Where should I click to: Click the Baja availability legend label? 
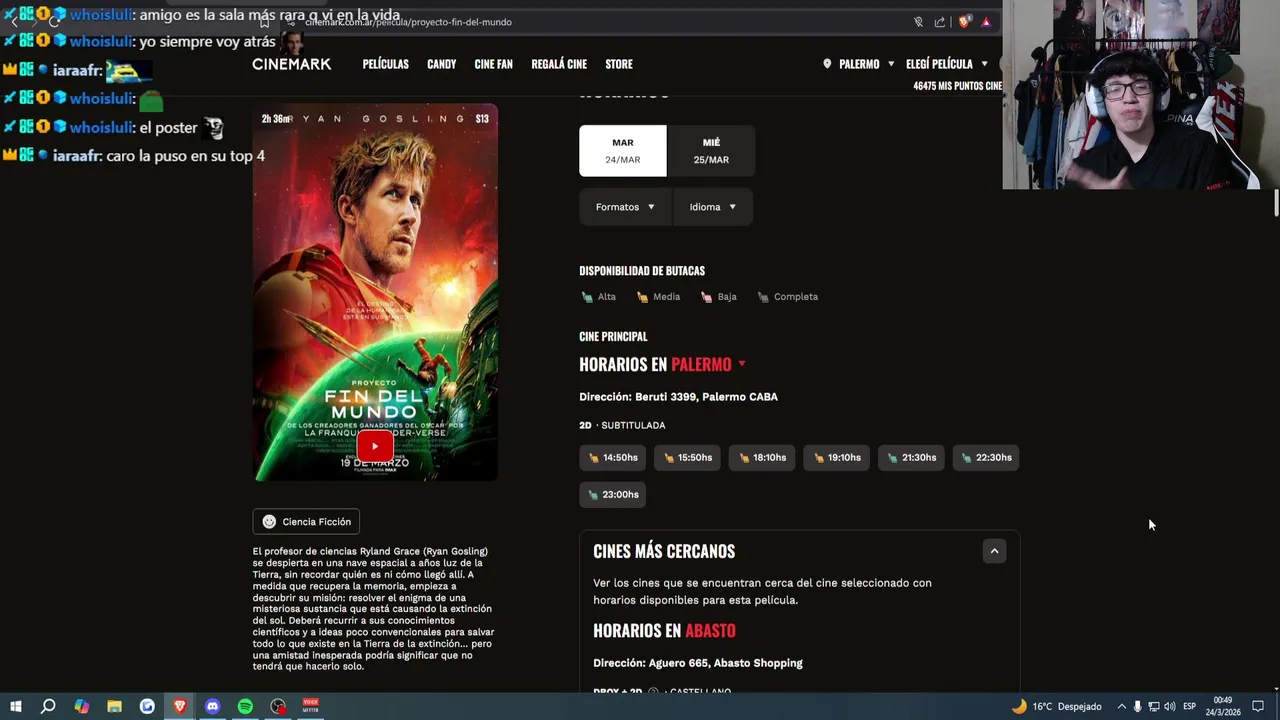click(x=727, y=297)
